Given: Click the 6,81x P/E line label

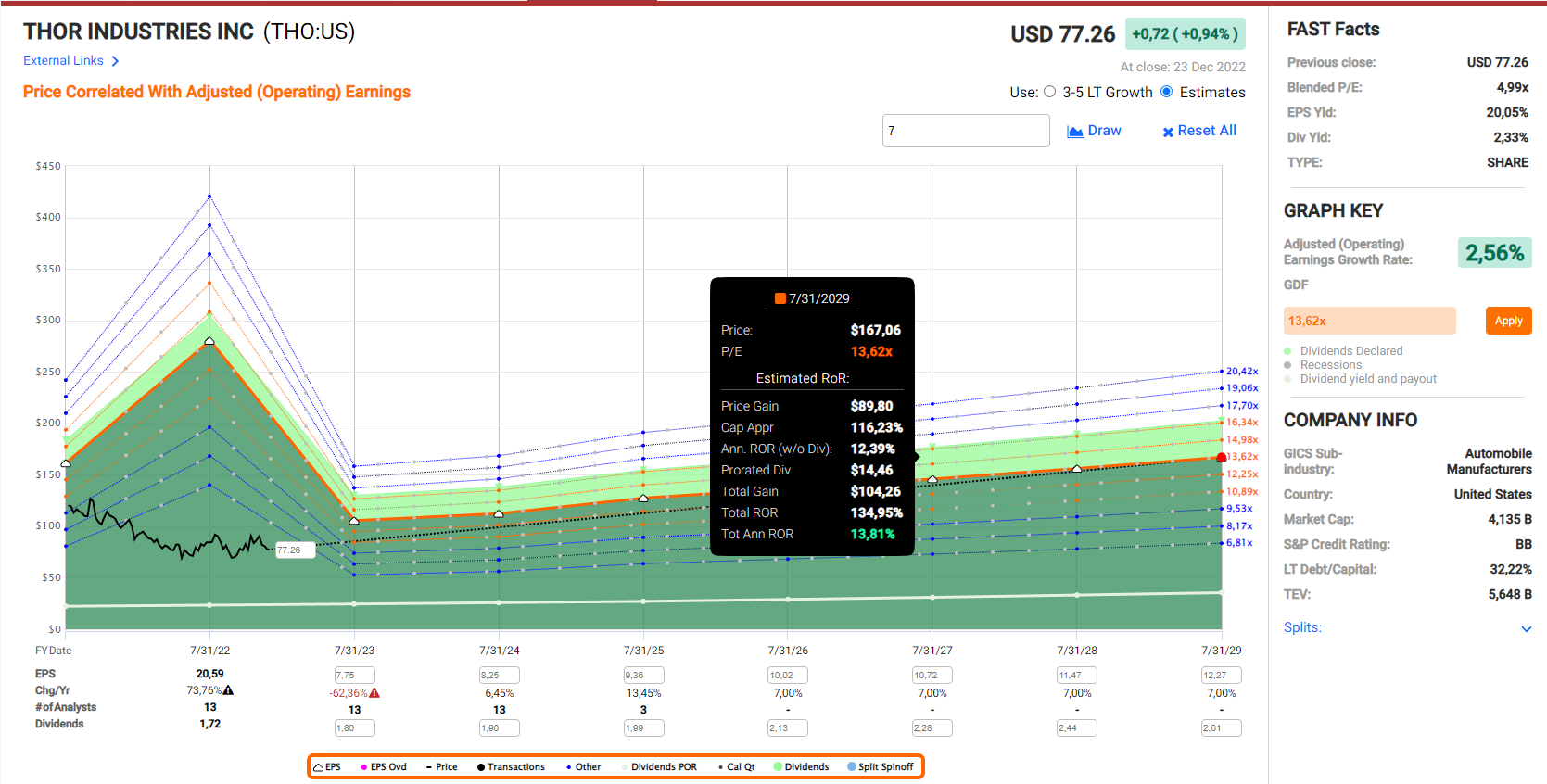Looking at the screenshot, I should pos(1239,543).
